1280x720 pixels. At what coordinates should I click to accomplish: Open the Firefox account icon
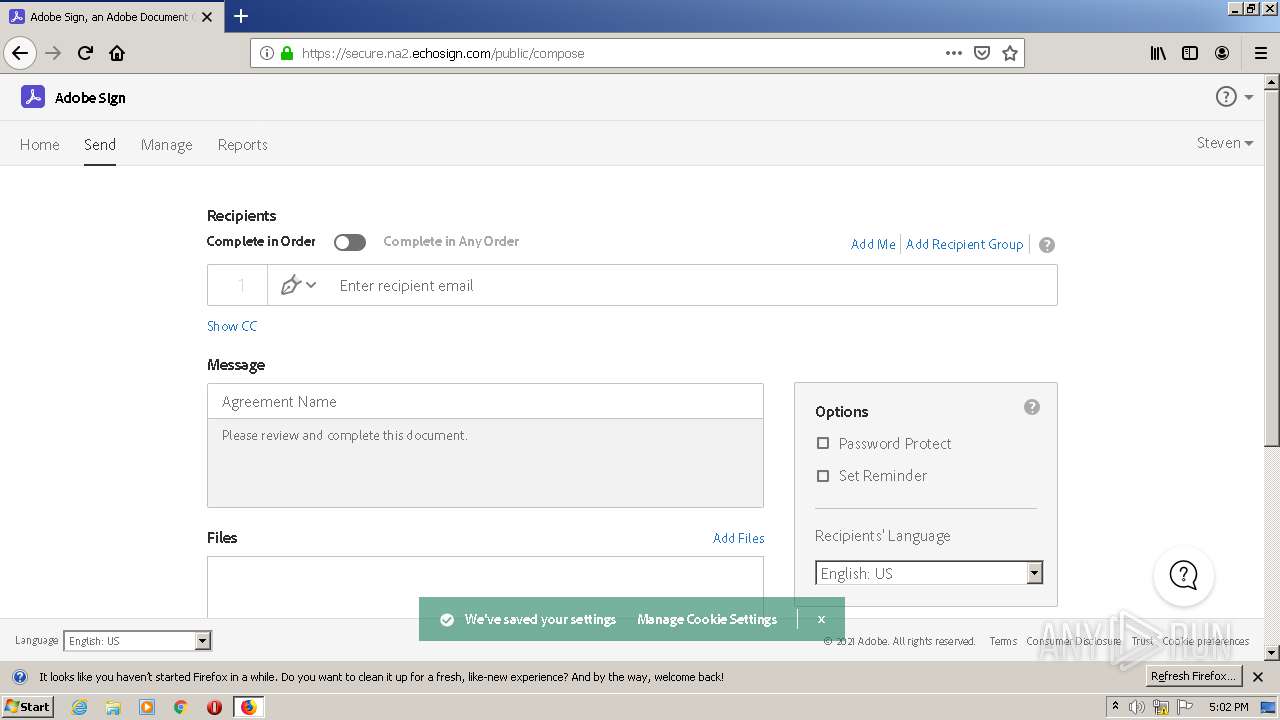(1222, 53)
